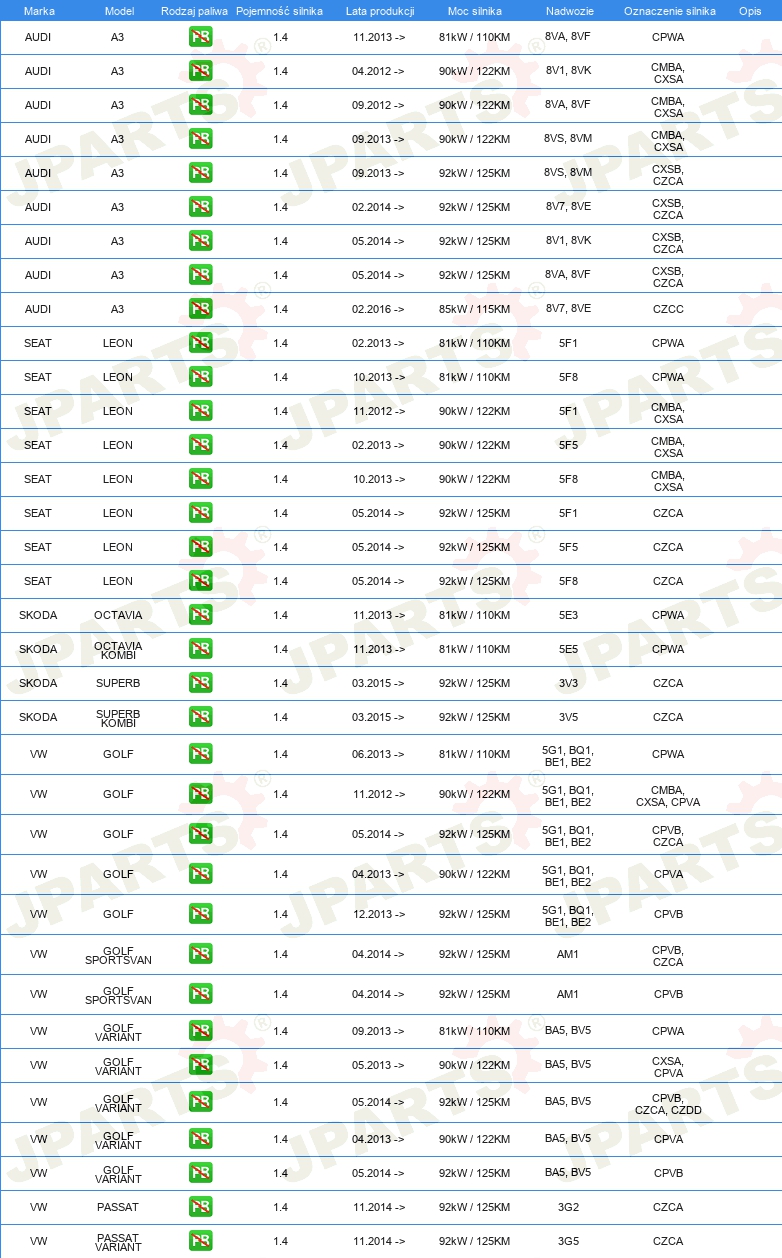The image size is (782, 1258).
Task: Click the Pojemność silnika column header
Action: click(280, 10)
